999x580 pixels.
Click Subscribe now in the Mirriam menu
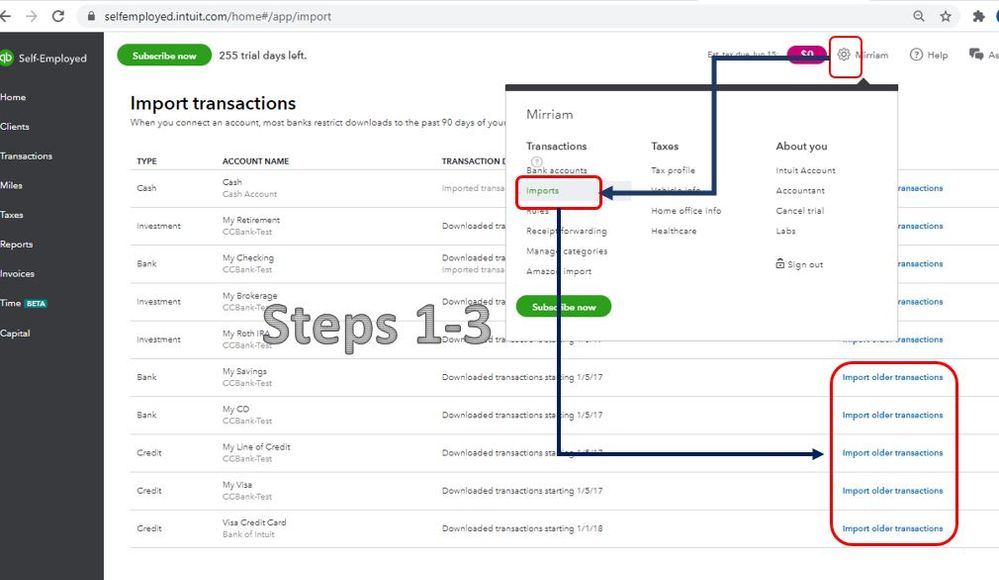564,307
